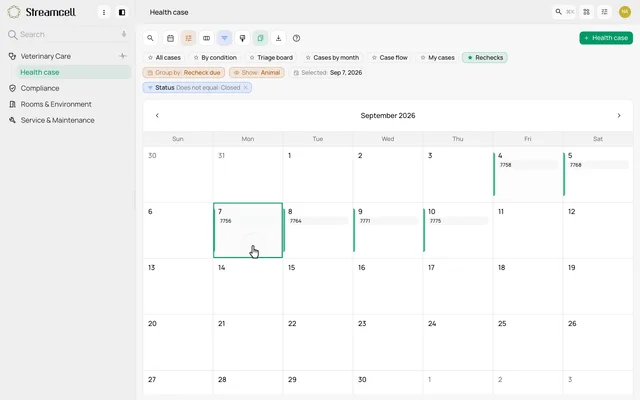The width and height of the screenshot is (640, 400).
Task: Select September 23 in the calendar
Action: (x=388, y=342)
